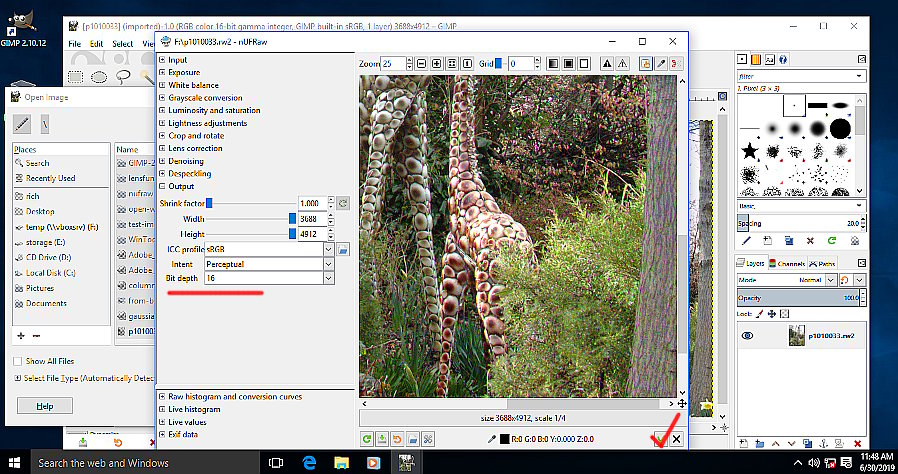Screen dimensions: 898x474
Task: Click the green reload icon at bottom left
Action: 367,439
